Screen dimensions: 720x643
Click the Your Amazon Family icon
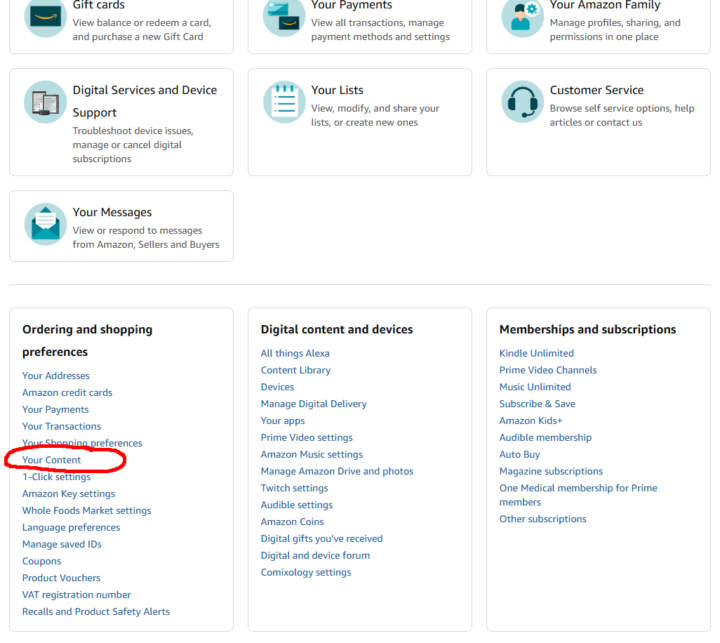(x=521, y=17)
